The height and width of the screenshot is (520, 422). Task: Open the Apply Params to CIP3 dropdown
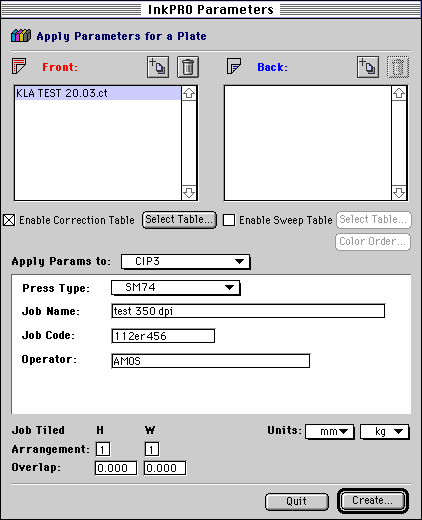[185, 261]
